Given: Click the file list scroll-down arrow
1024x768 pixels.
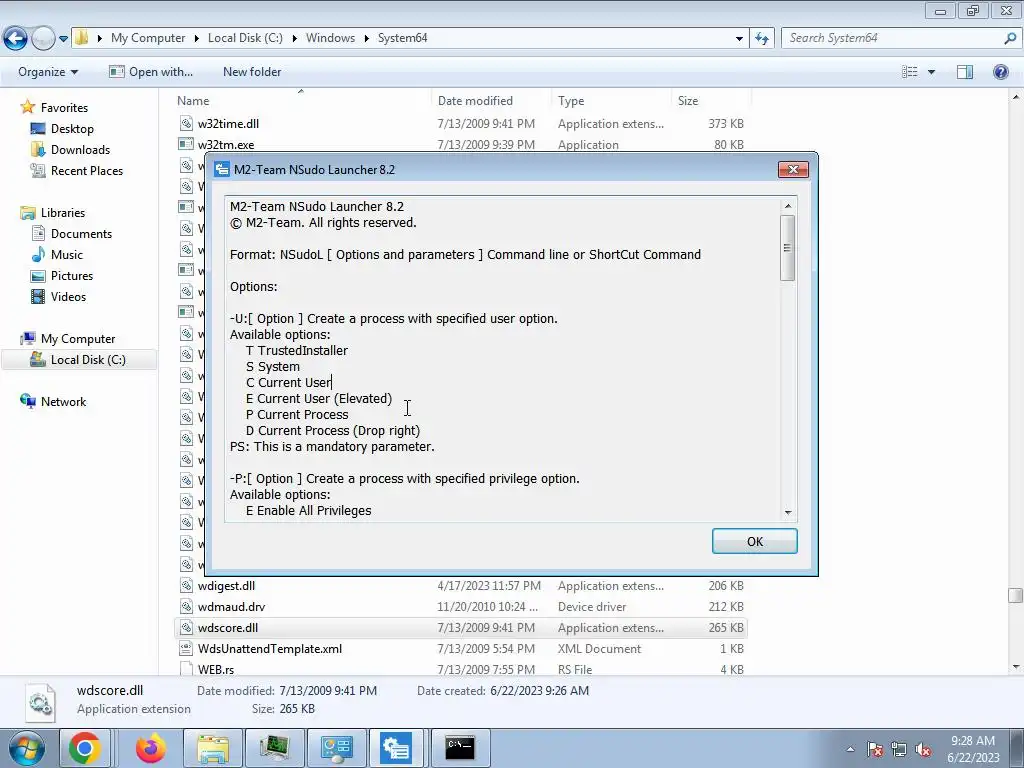Looking at the screenshot, I should tap(1016, 667).
